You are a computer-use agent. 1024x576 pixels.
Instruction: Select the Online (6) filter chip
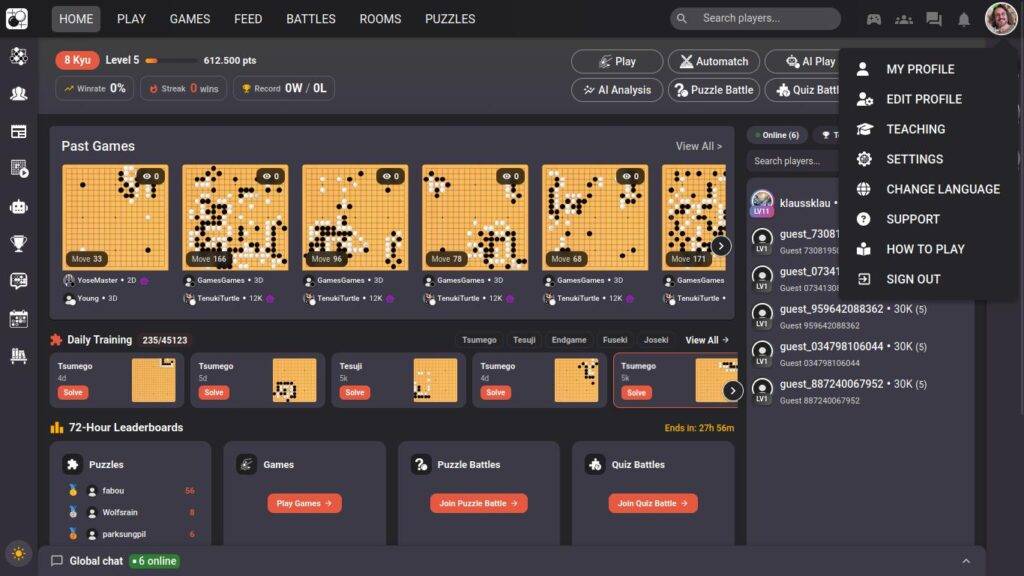pyautogui.click(x=776, y=135)
